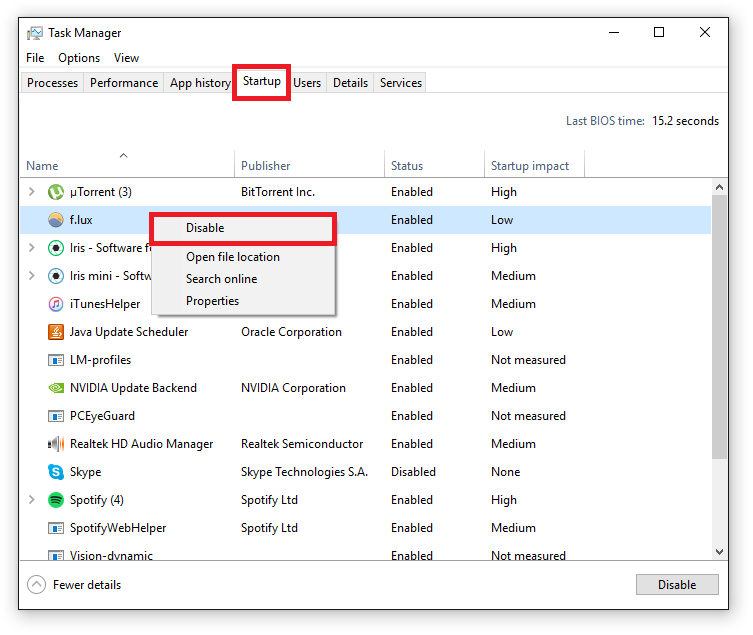753x635 pixels.
Task: Select the iTunesHelper row name
Action: [x=105, y=304]
